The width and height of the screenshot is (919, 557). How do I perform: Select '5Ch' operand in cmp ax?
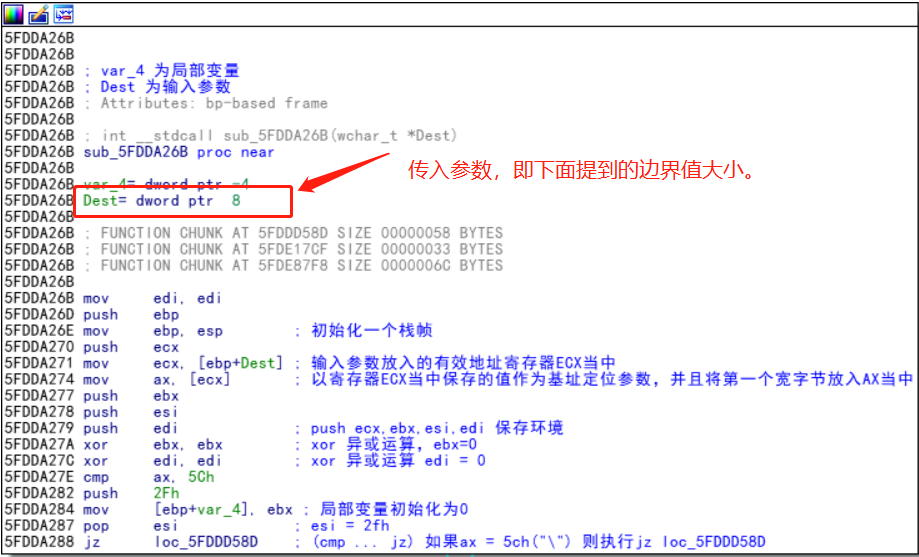point(201,477)
